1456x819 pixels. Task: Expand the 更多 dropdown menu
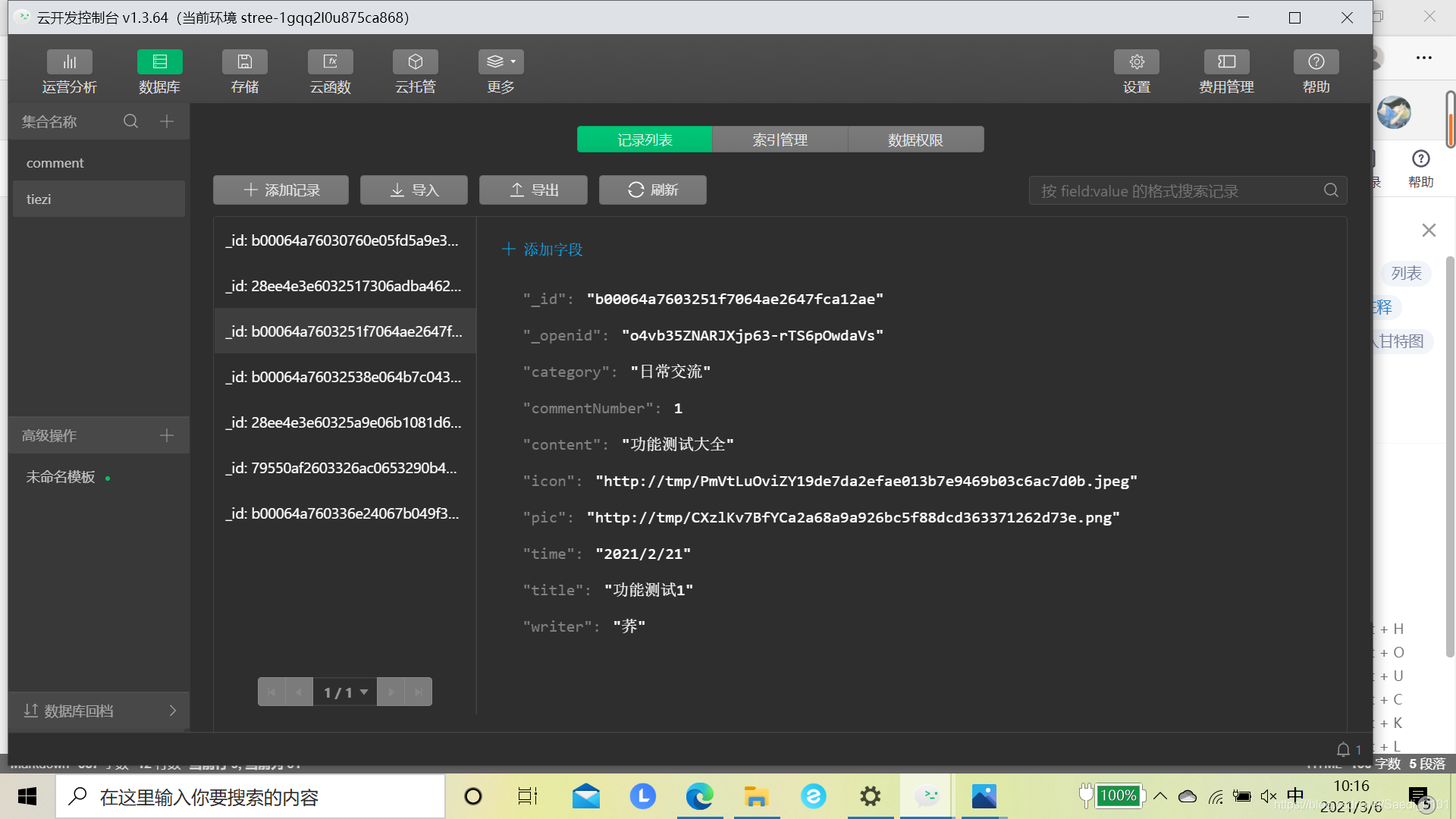(500, 62)
